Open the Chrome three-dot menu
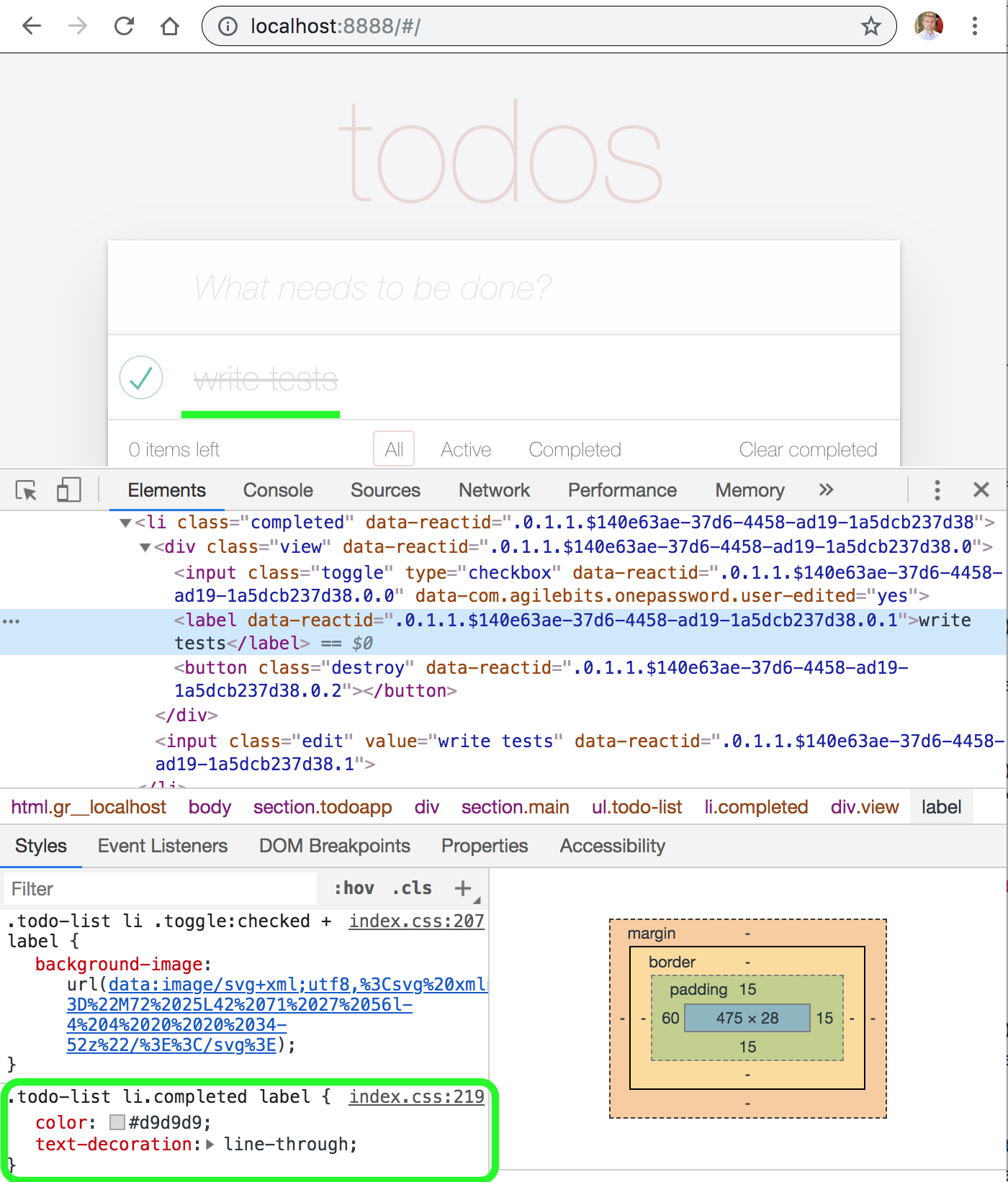The height and width of the screenshot is (1182, 1008). point(974,27)
